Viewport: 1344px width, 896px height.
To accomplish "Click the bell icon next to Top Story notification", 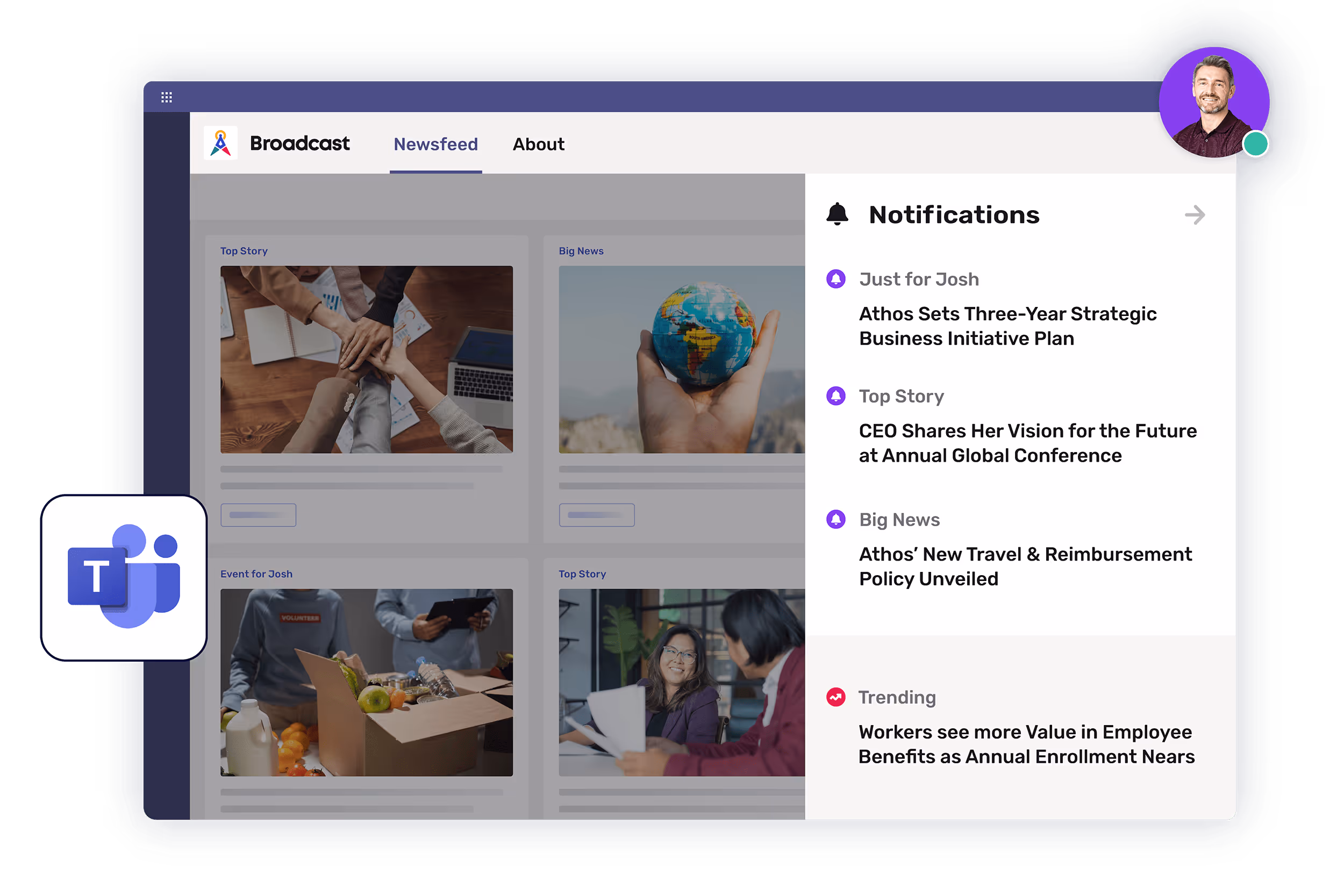I will pos(836,396).
